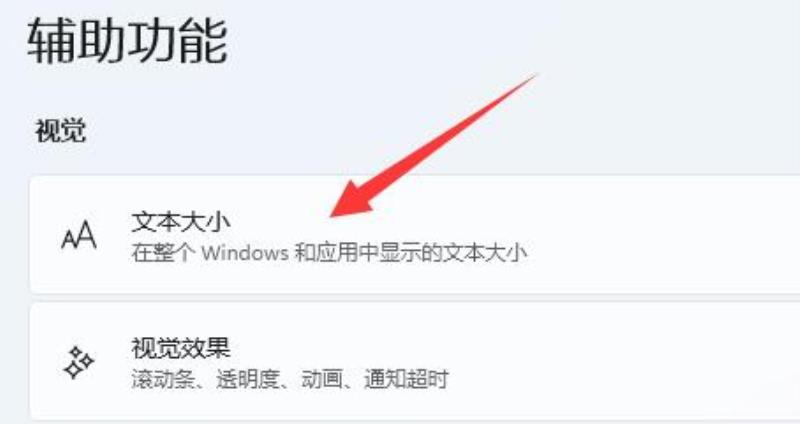Open the 文本大小 settings entry
Screen dimensions: 800x424
[x=414, y=235]
